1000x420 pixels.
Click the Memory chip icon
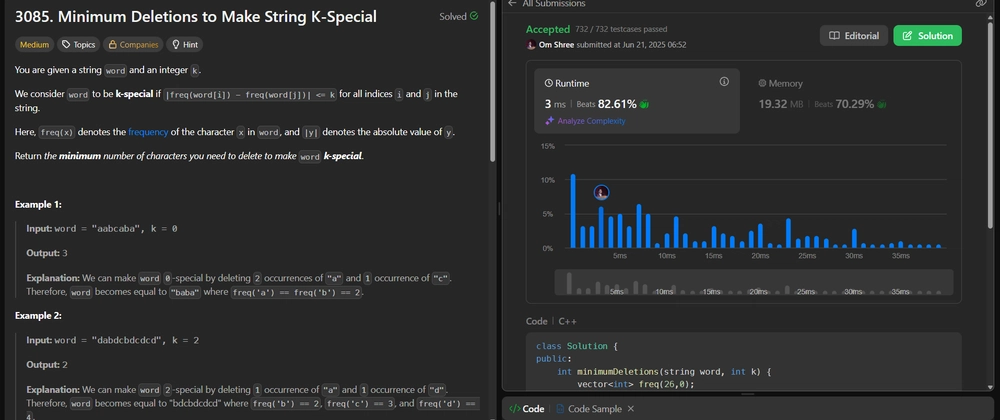click(x=762, y=83)
